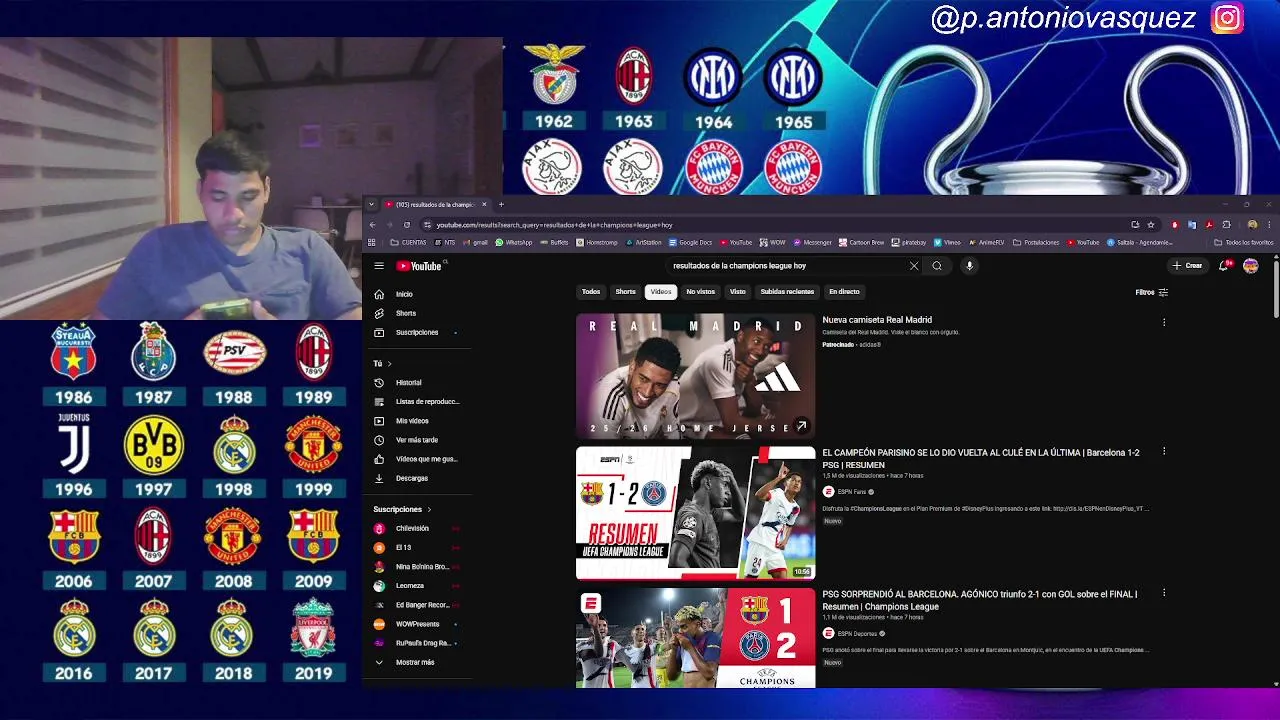
Task: Open the Postulaciones bookmarks folder
Action: [1036, 242]
